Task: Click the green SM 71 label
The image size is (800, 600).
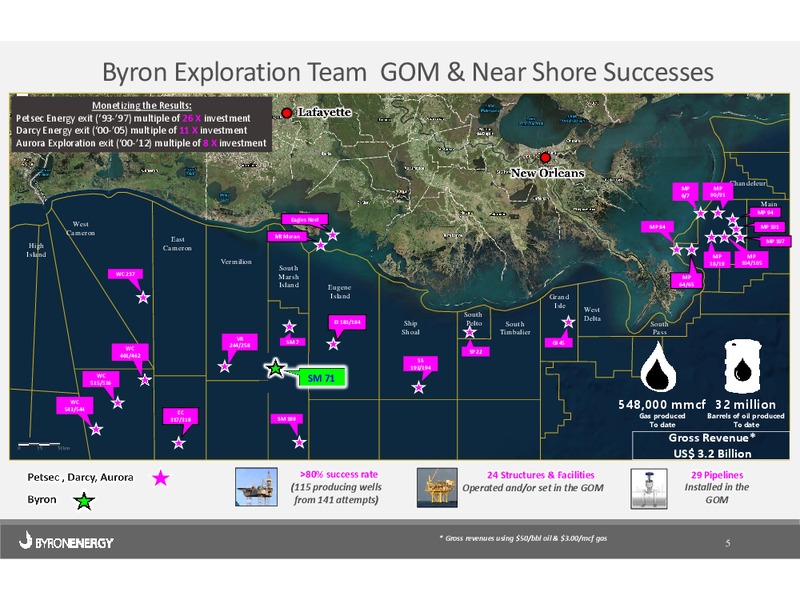Action: tap(321, 378)
